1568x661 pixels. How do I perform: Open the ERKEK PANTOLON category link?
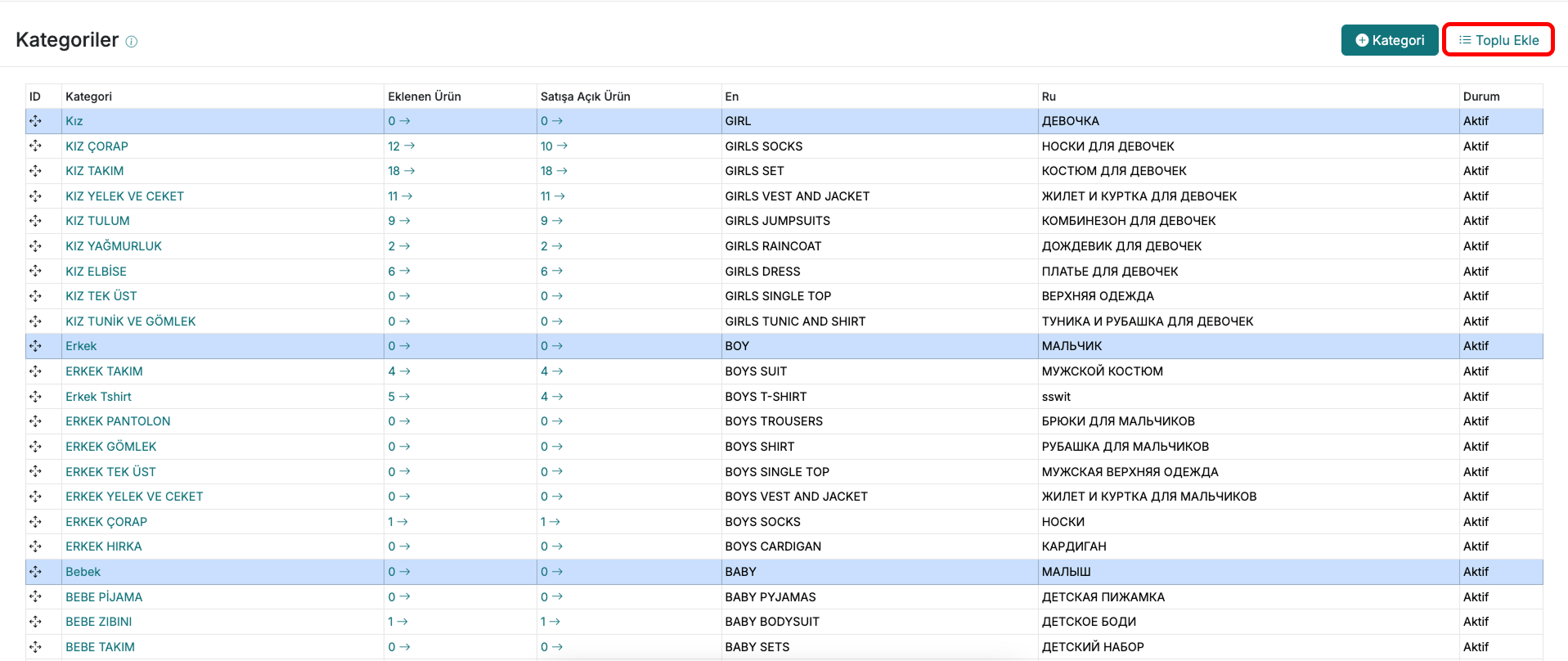118,421
